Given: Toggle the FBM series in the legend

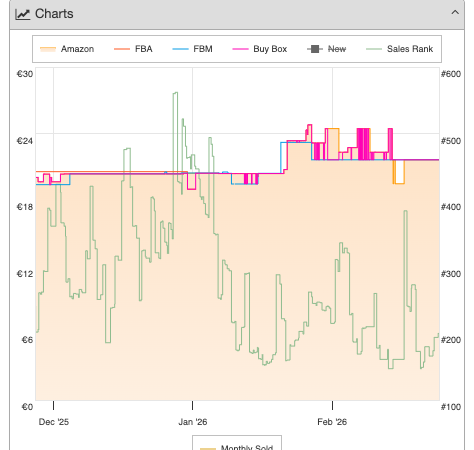Looking at the screenshot, I should pyautogui.click(x=192, y=49).
